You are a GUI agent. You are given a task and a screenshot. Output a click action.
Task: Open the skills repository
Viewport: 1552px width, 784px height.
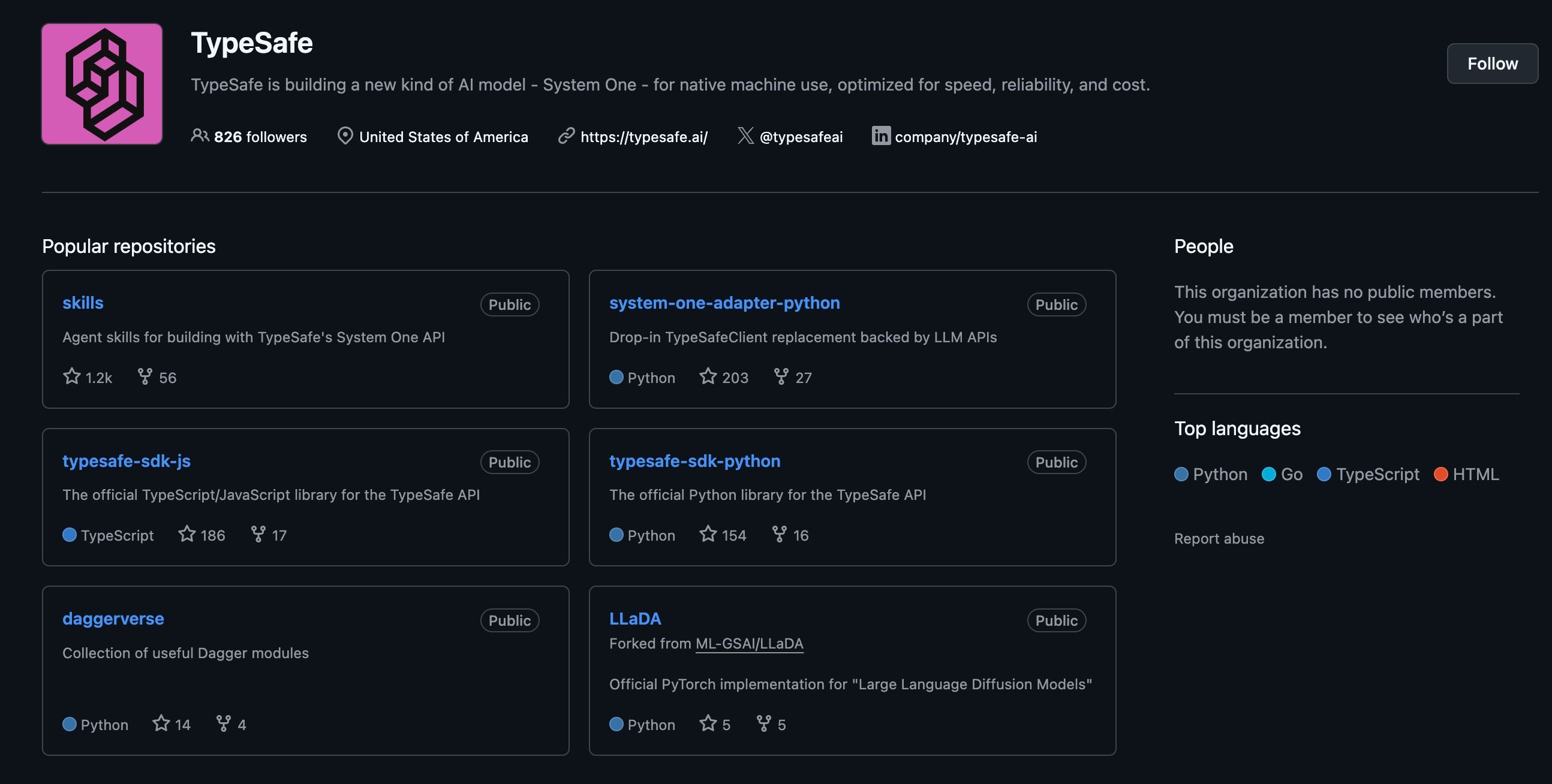coord(83,303)
